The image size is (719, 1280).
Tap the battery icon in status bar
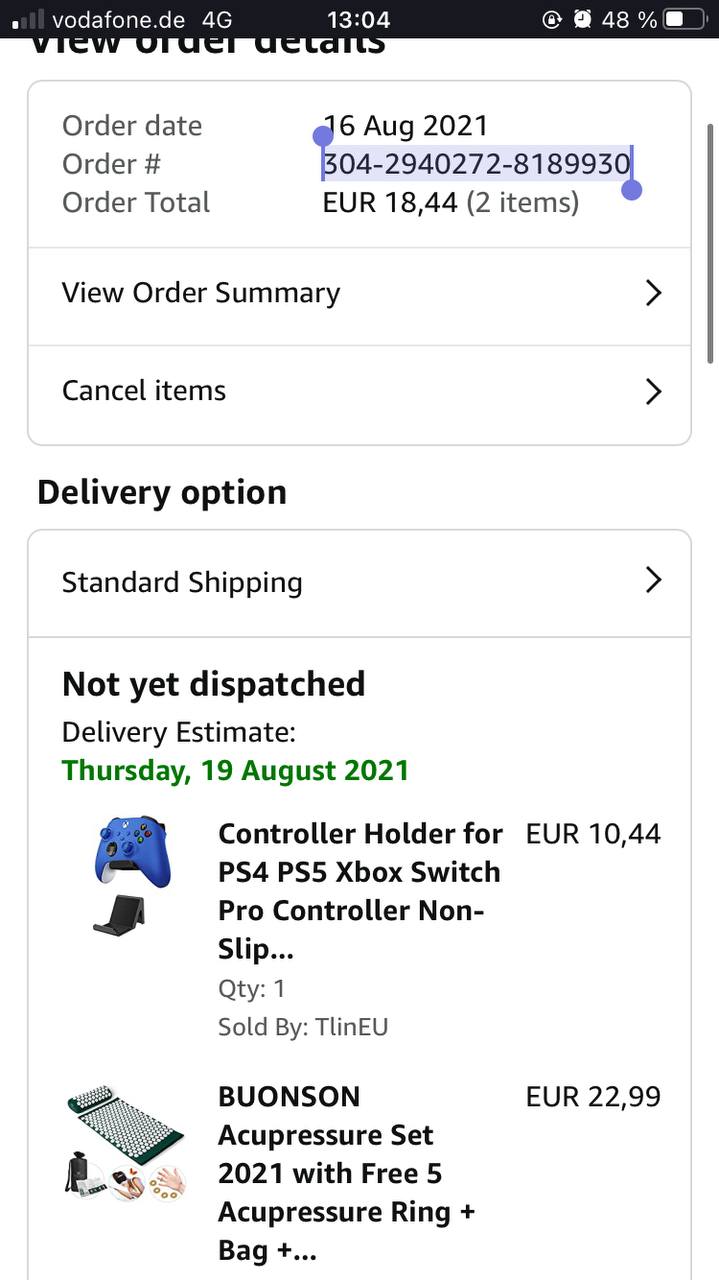click(685, 19)
